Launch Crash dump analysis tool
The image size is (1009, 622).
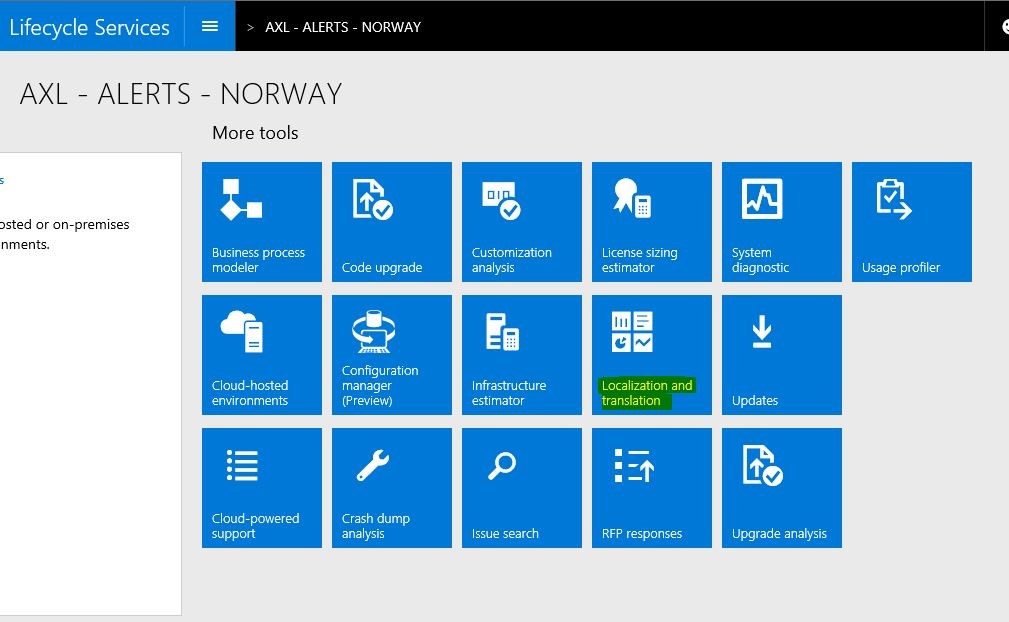[392, 488]
